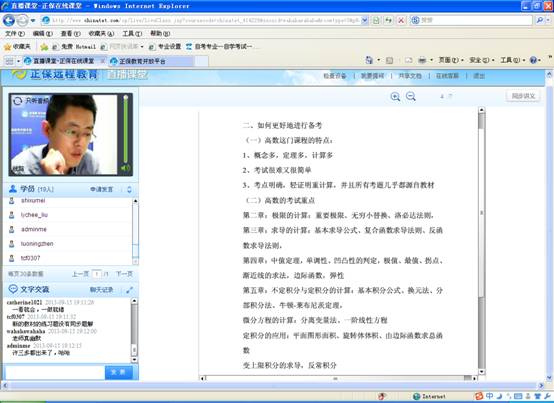Open the 安全(S) command bar dropdown
Viewport: 554px width, 403px height.
point(481,60)
